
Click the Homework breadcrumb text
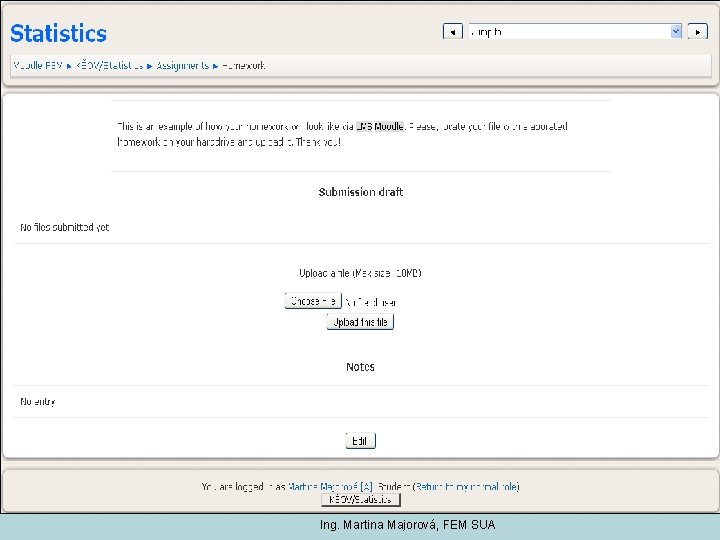click(243, 66)
